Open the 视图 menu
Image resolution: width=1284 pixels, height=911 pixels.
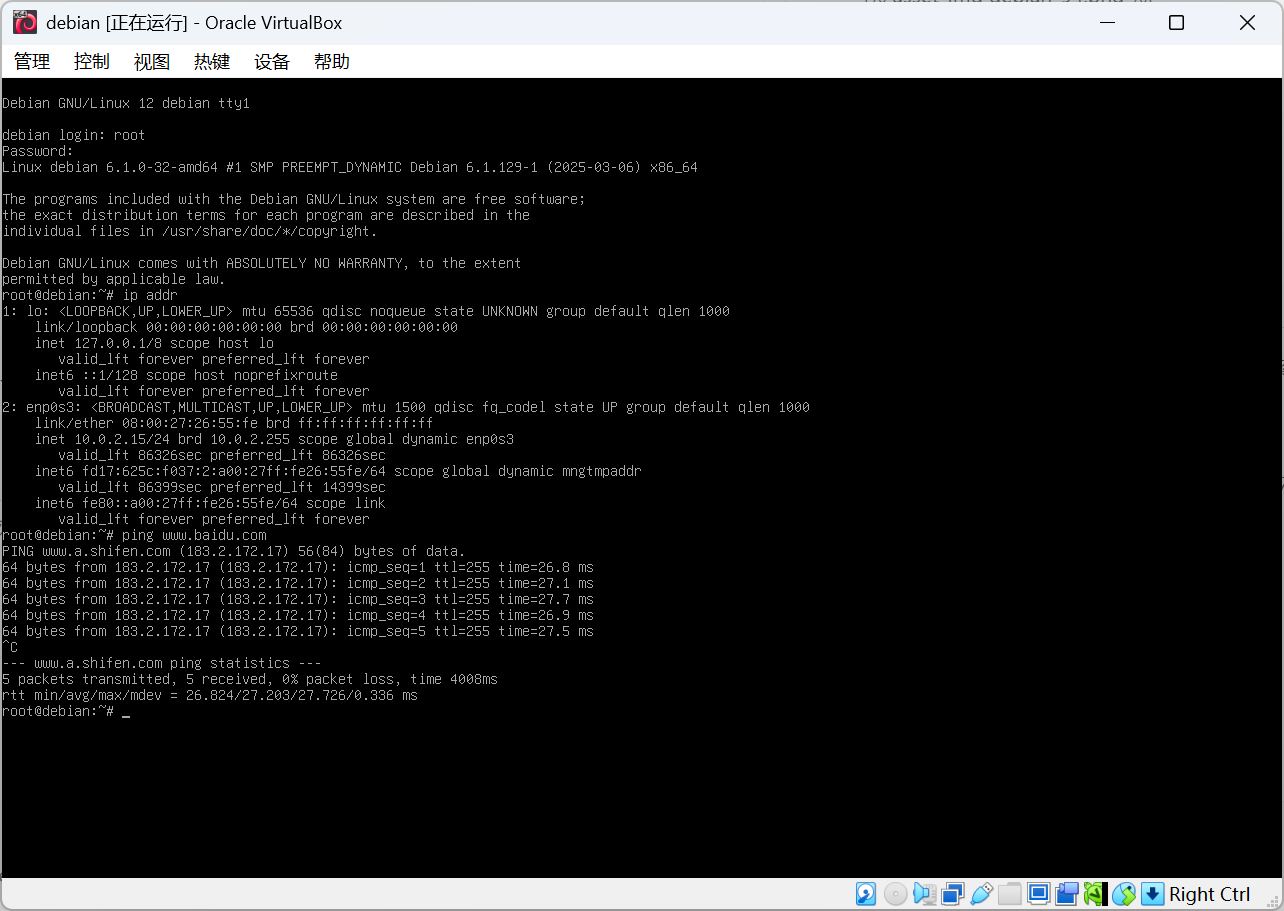(152, 62)
